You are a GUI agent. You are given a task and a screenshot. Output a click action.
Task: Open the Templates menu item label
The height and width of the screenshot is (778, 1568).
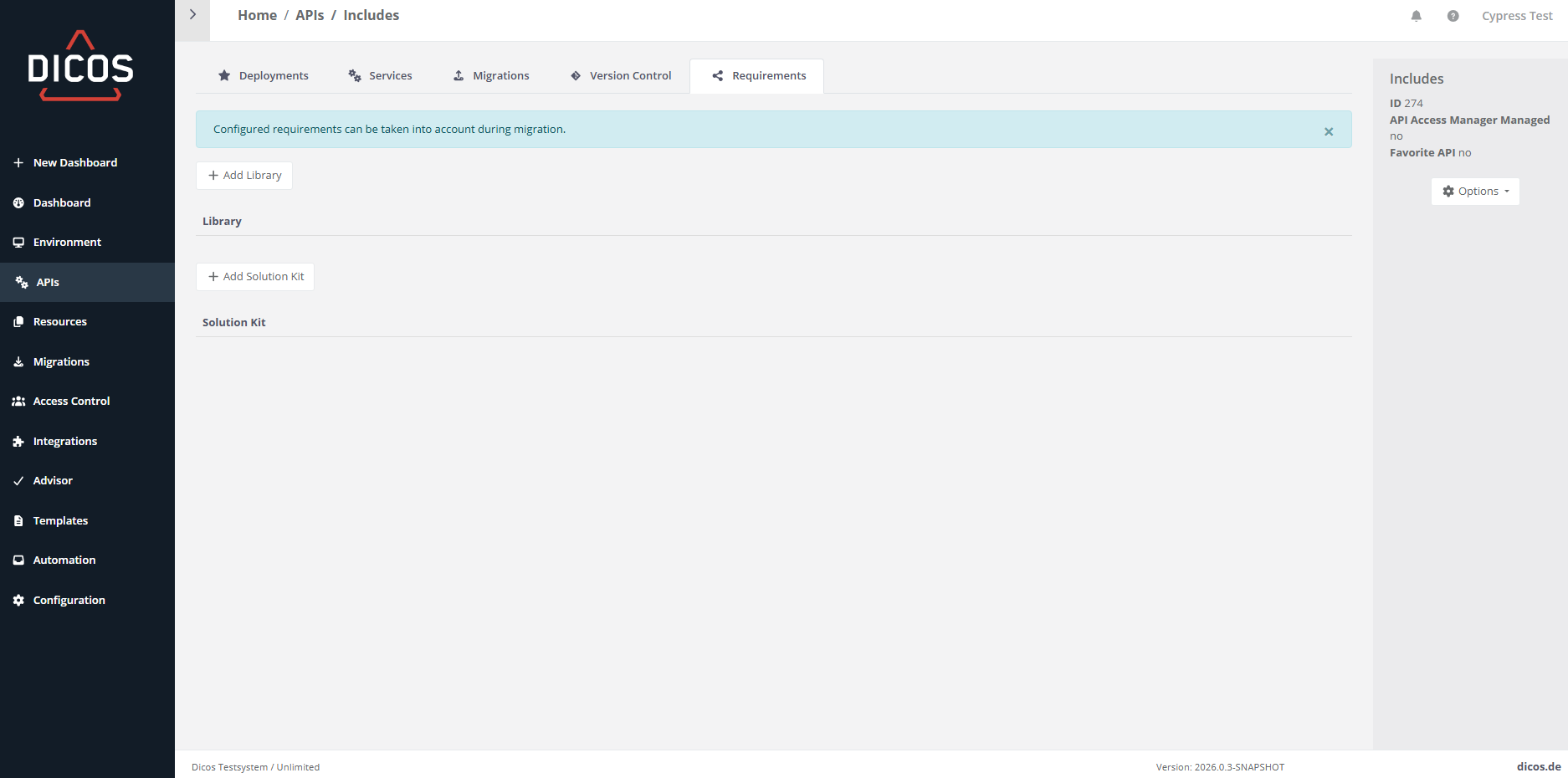(60, 521)
